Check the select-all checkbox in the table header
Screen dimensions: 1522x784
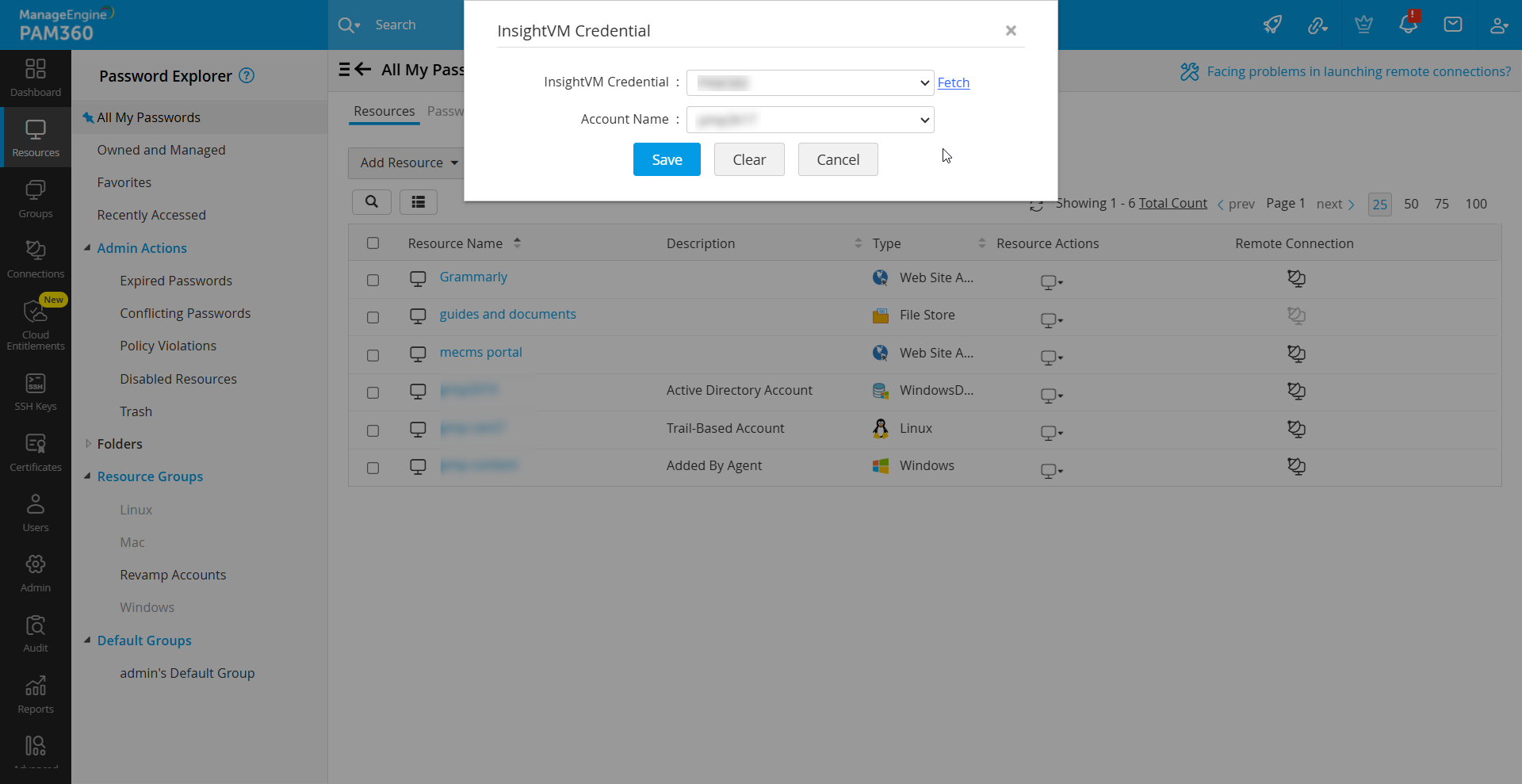tap(373, 243)
